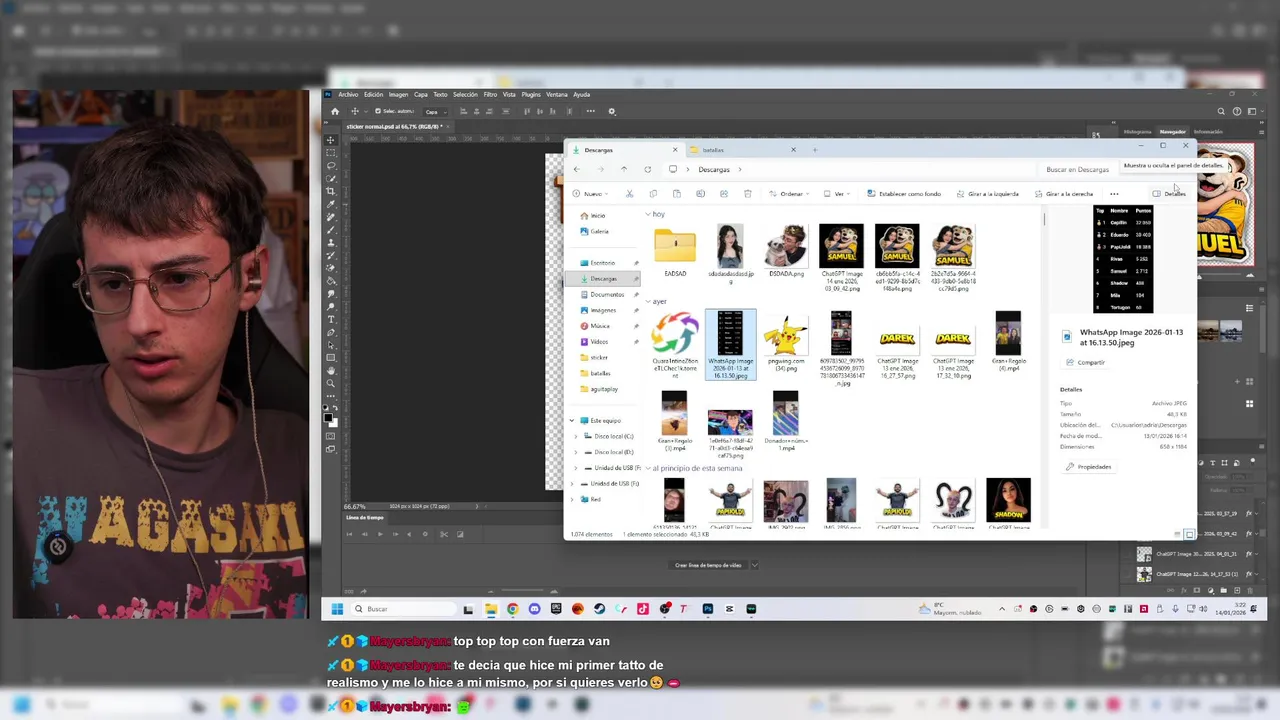The width and height of the screenshot is (1280, 720).
Task: Select the Lasso tool
Action: coord(331,166)
